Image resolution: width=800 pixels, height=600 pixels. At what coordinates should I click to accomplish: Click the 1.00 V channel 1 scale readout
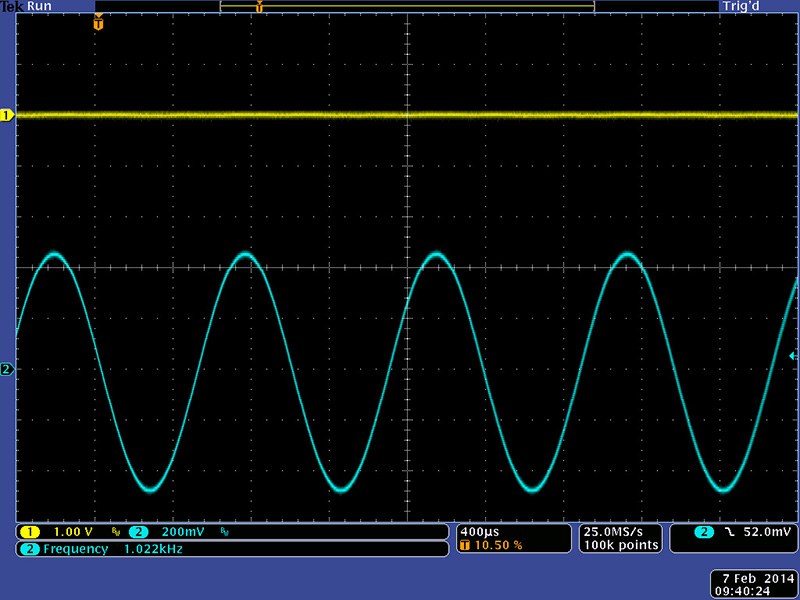coord(73,531)
